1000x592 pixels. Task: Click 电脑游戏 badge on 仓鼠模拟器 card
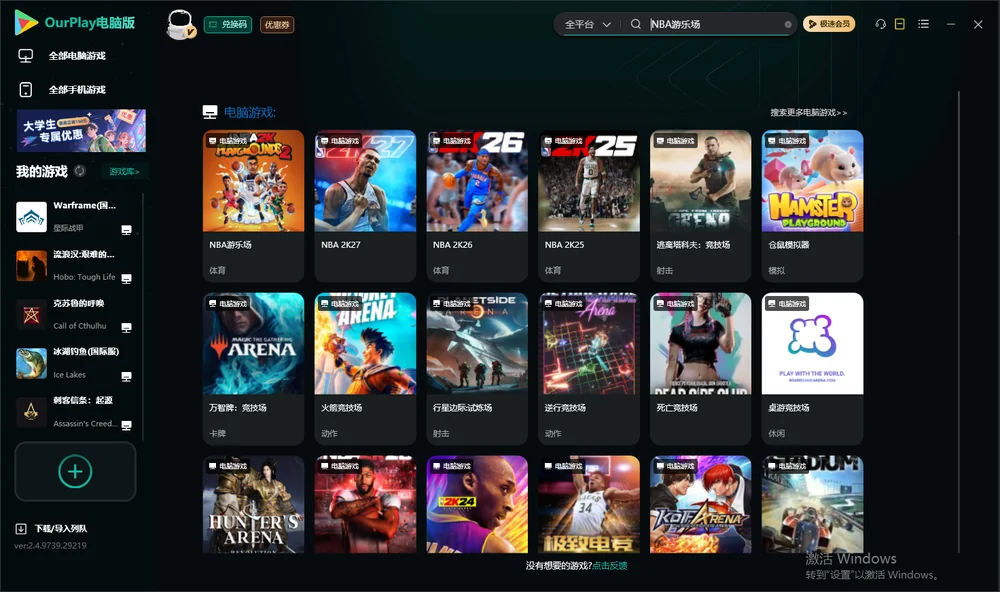pyautogui.click(x=786, y=140)
